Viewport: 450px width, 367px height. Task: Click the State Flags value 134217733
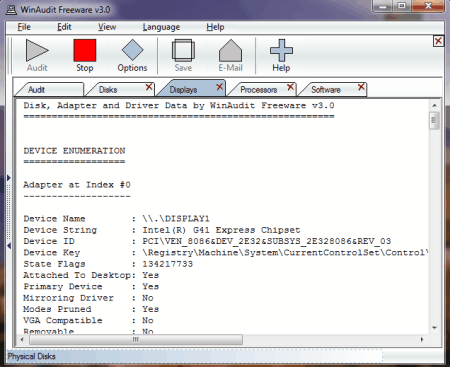[x=168, y=264]
